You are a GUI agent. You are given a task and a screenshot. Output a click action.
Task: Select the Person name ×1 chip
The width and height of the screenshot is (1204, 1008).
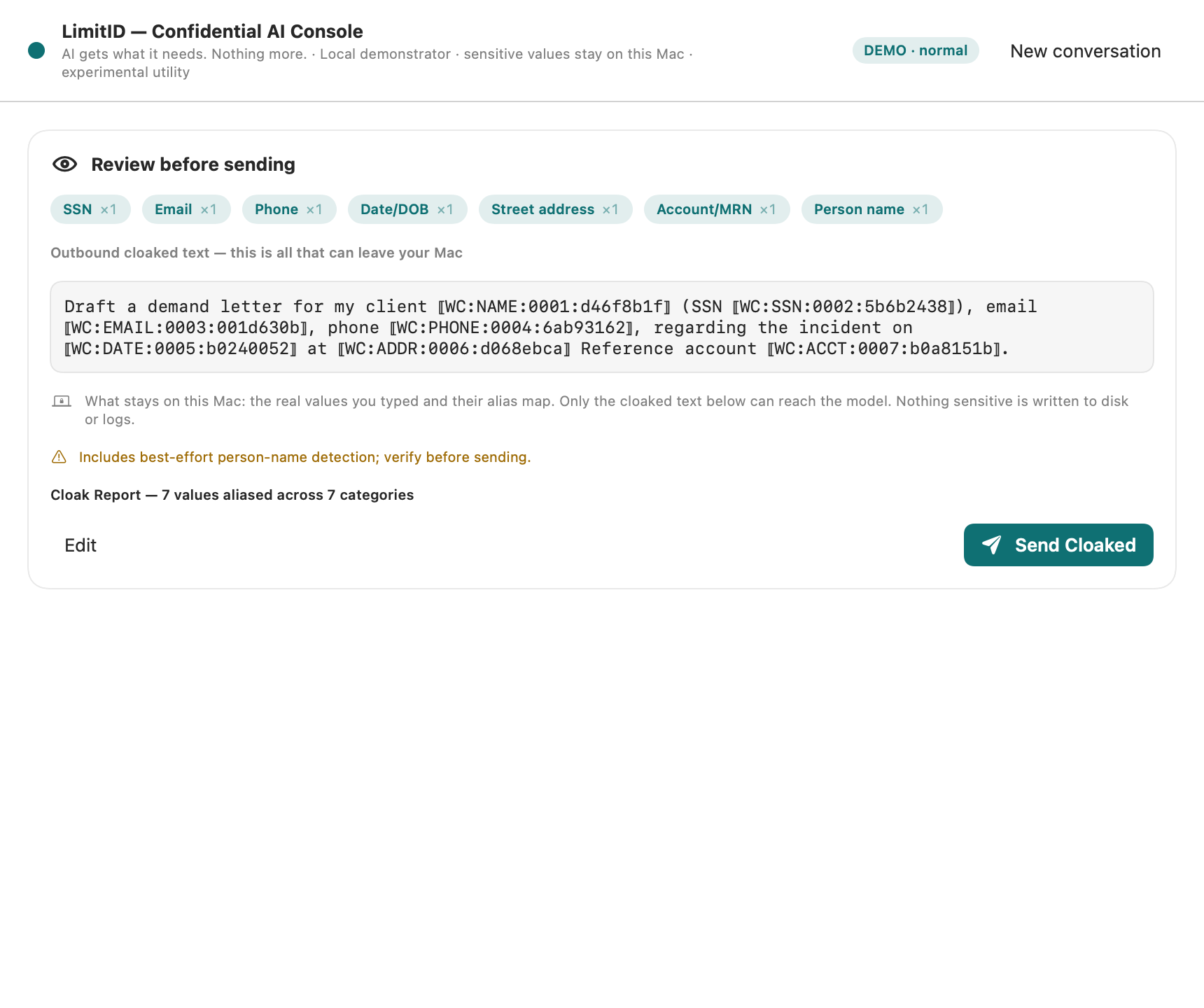point(872,209)
